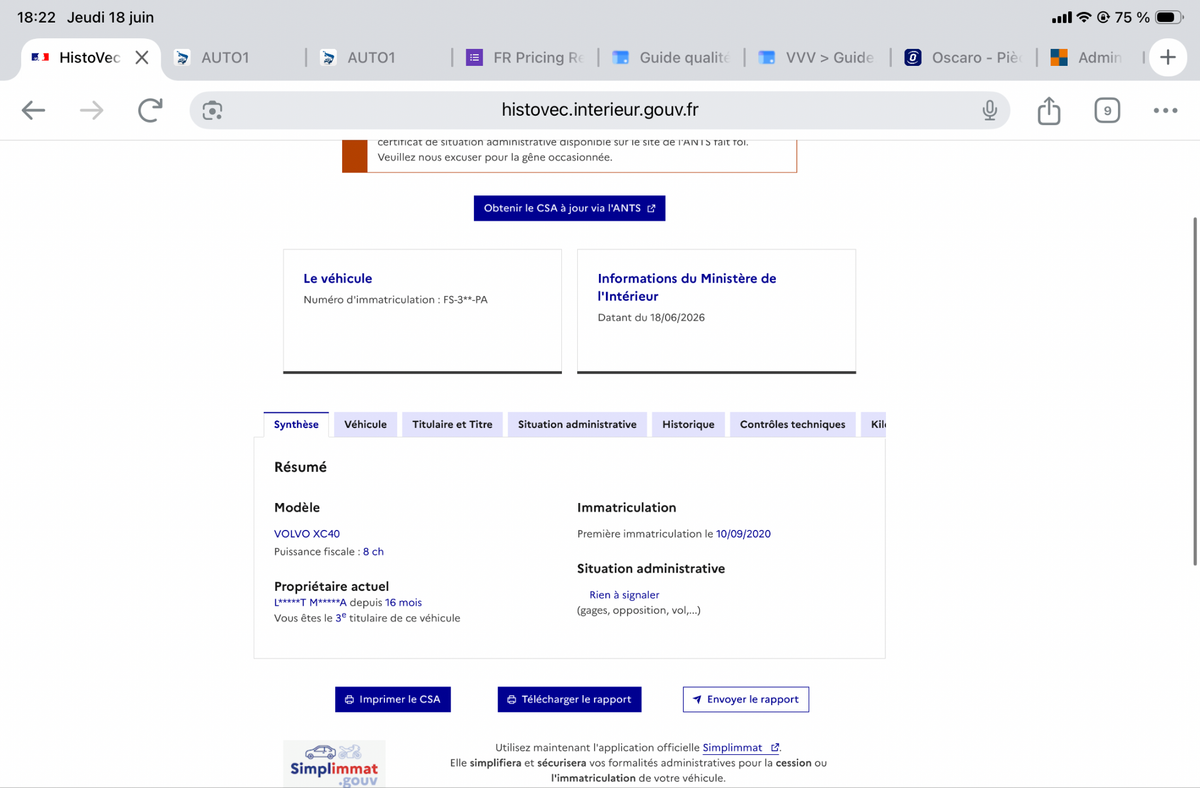Click the Télécharger le rapport button
Viewport: 1200px width, 788px height.
(569, 699)
